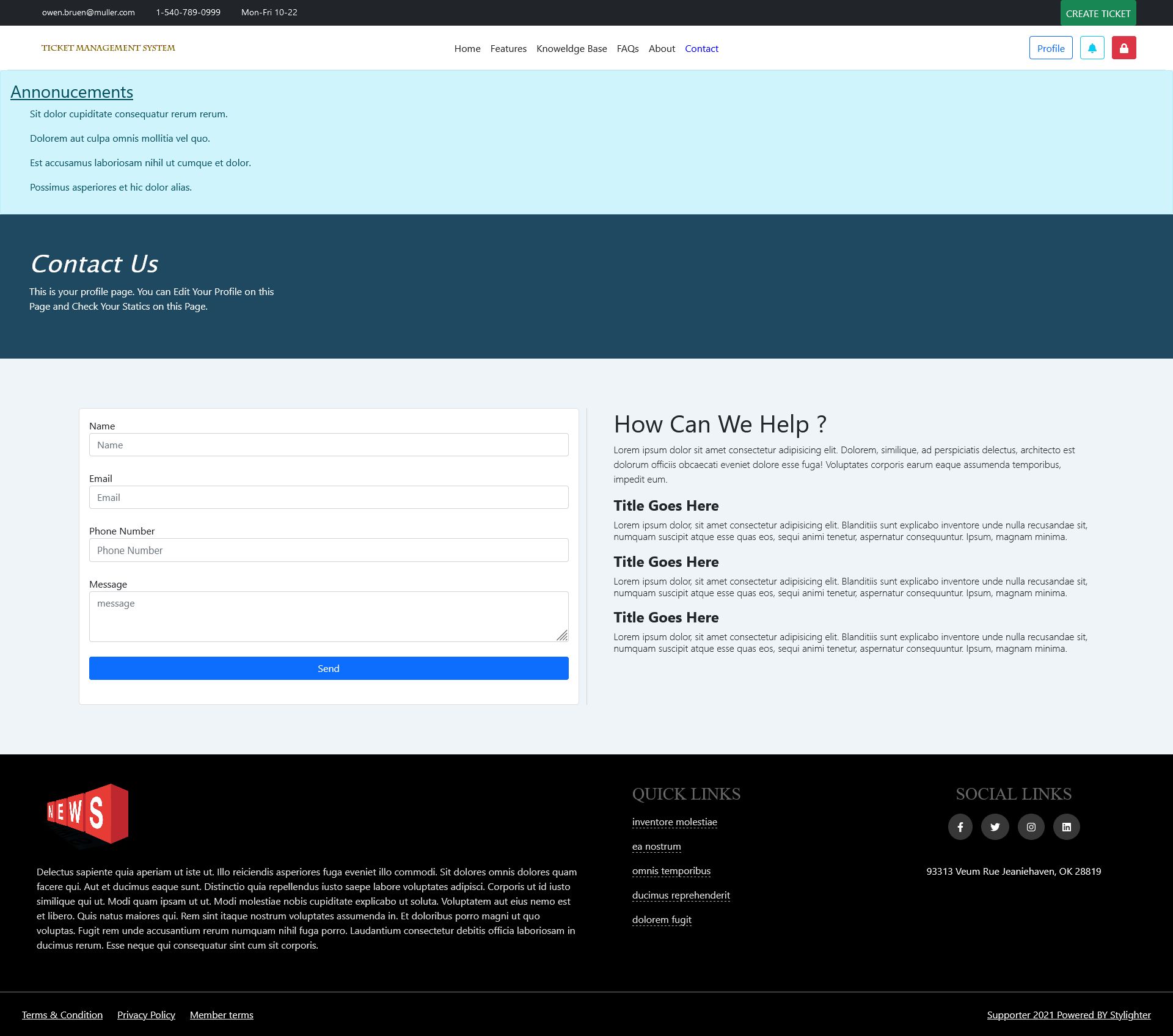Follow the 'omnis temporibus' quick link
Viewport: 1173px width, 1036px height.
(x=671, y=871)
